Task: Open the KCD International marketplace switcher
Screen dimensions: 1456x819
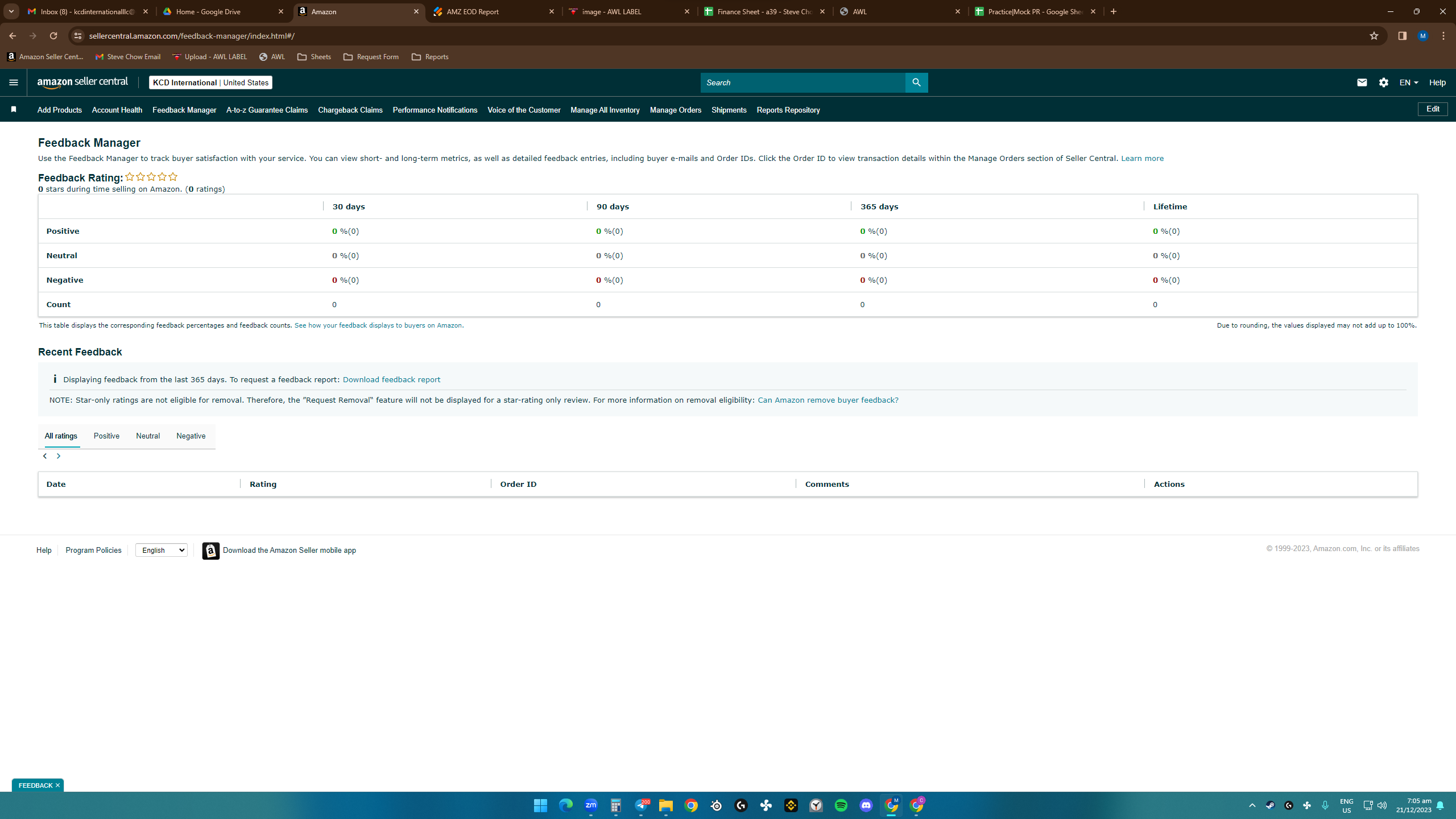Action: click(x=210, y=82)
